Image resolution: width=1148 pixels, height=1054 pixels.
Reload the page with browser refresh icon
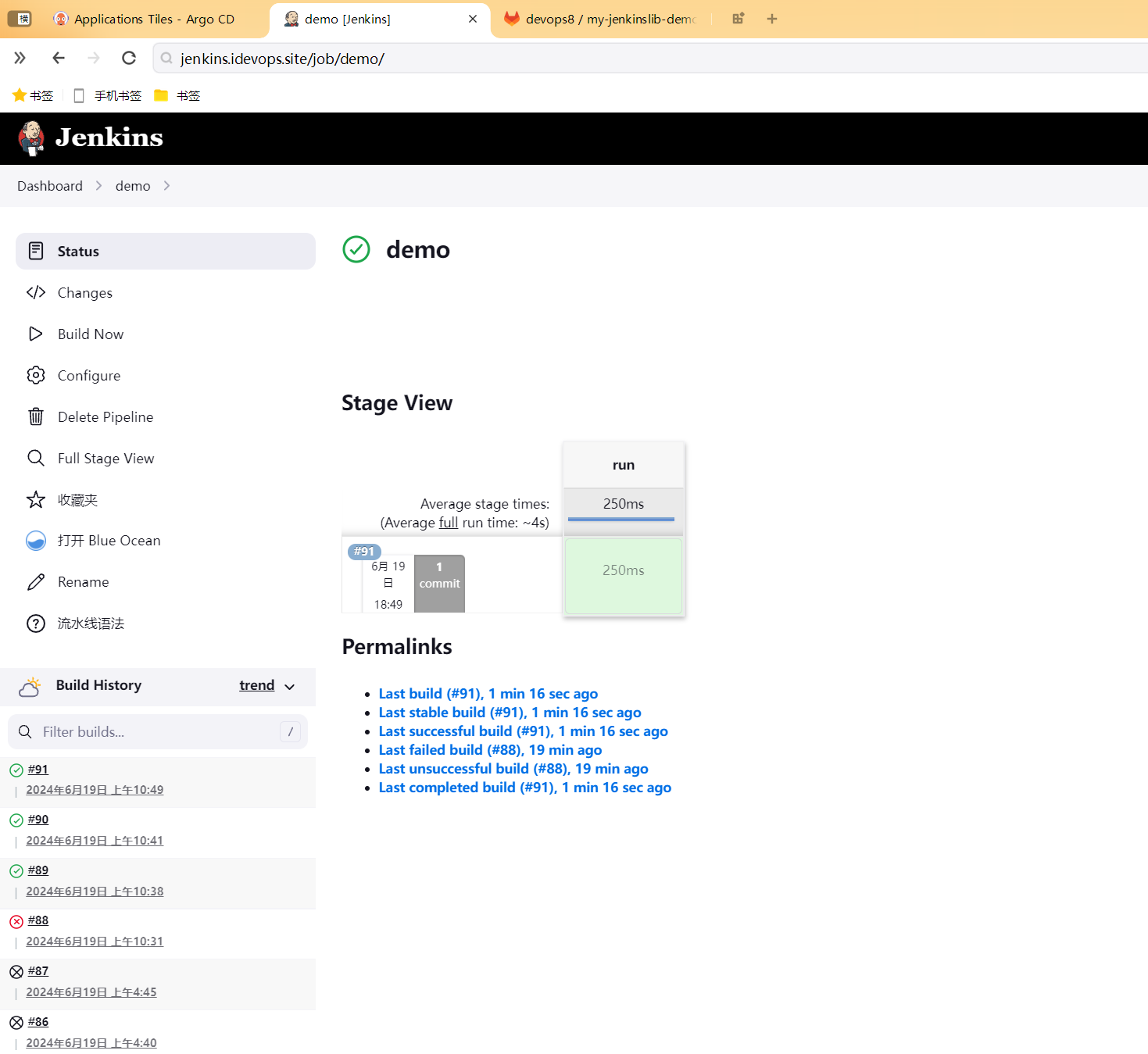(x=129, y=58)
